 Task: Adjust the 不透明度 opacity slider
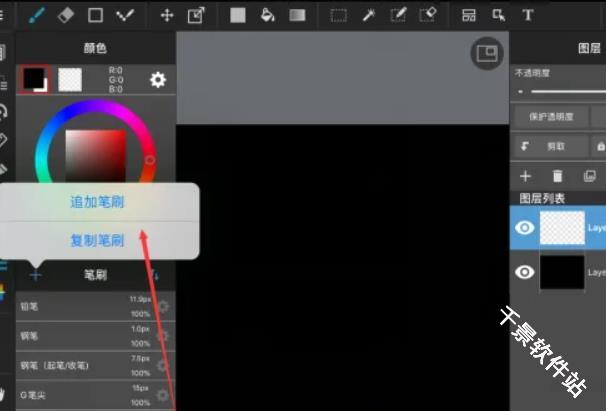(x=568, y=92)
